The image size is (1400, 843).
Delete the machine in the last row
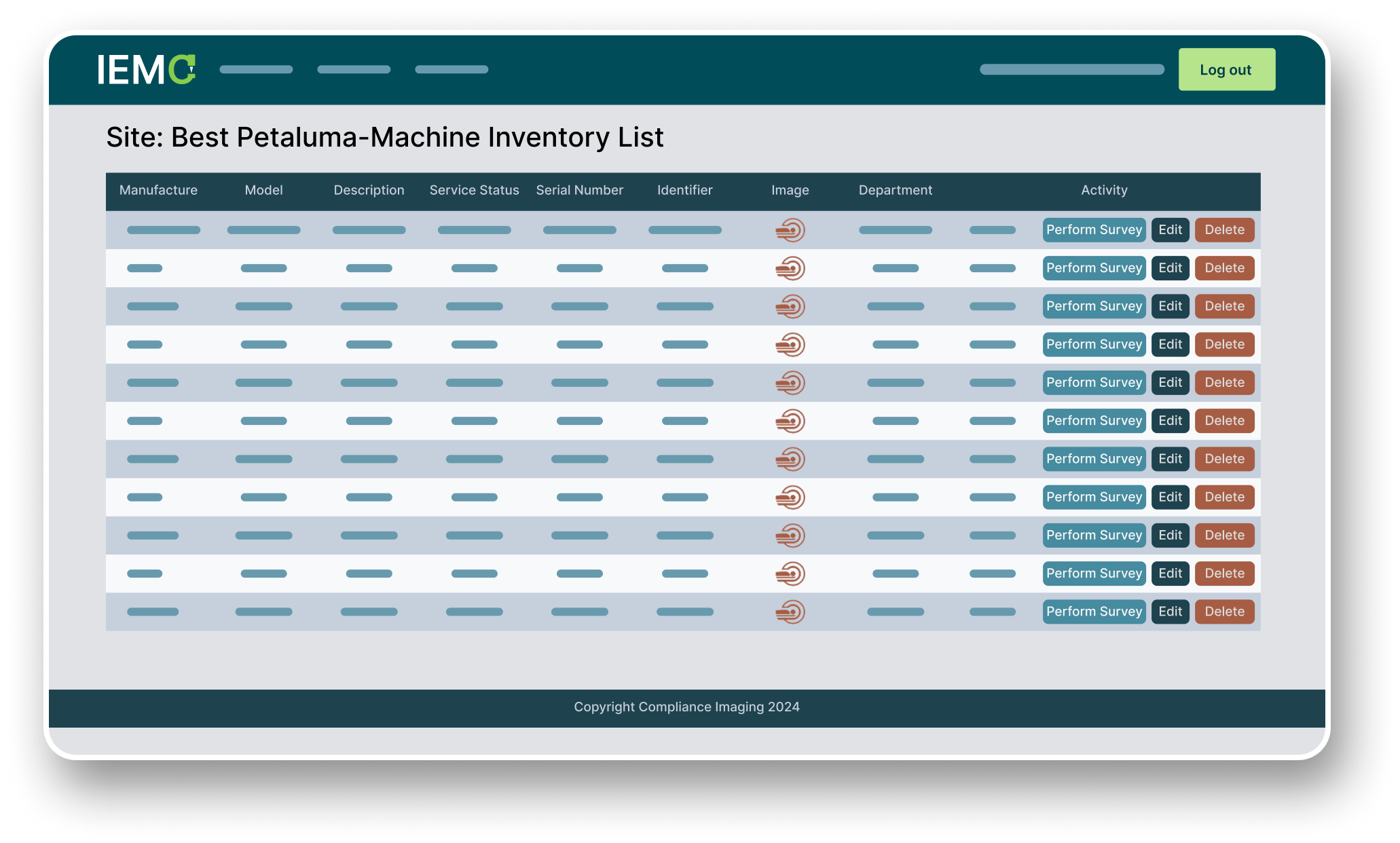[1224, 612]
